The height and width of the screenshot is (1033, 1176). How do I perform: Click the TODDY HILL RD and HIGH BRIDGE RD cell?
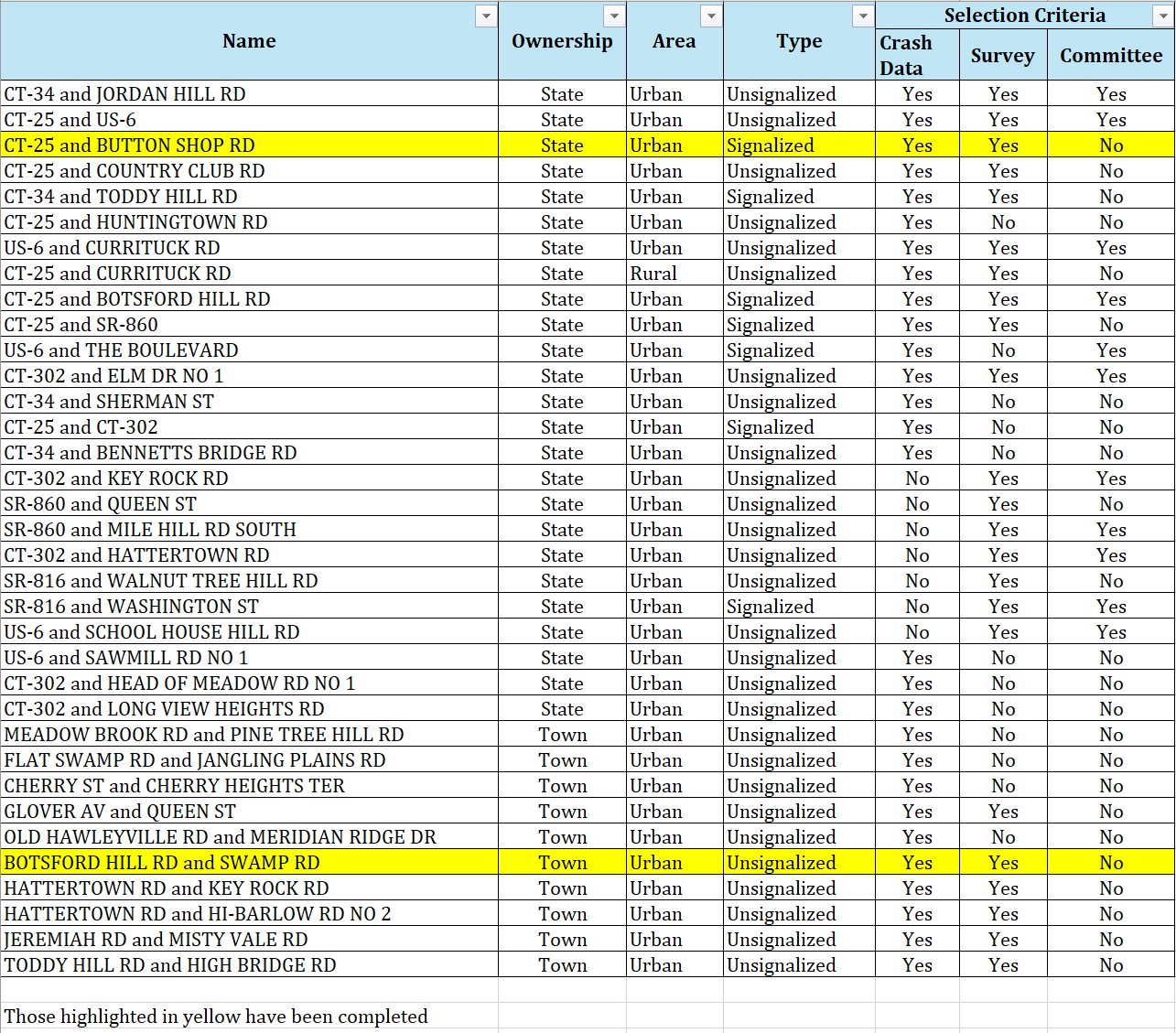(249, 965)
